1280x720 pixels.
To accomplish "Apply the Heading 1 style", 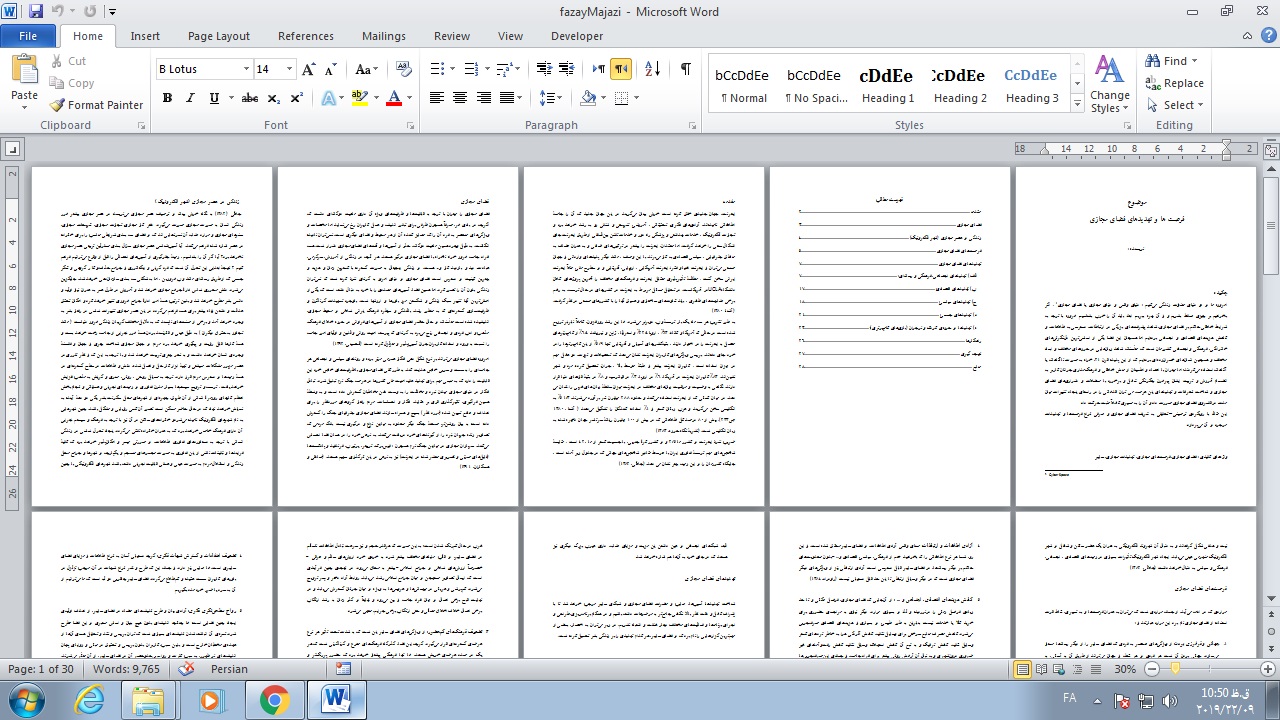I will 888,86.
